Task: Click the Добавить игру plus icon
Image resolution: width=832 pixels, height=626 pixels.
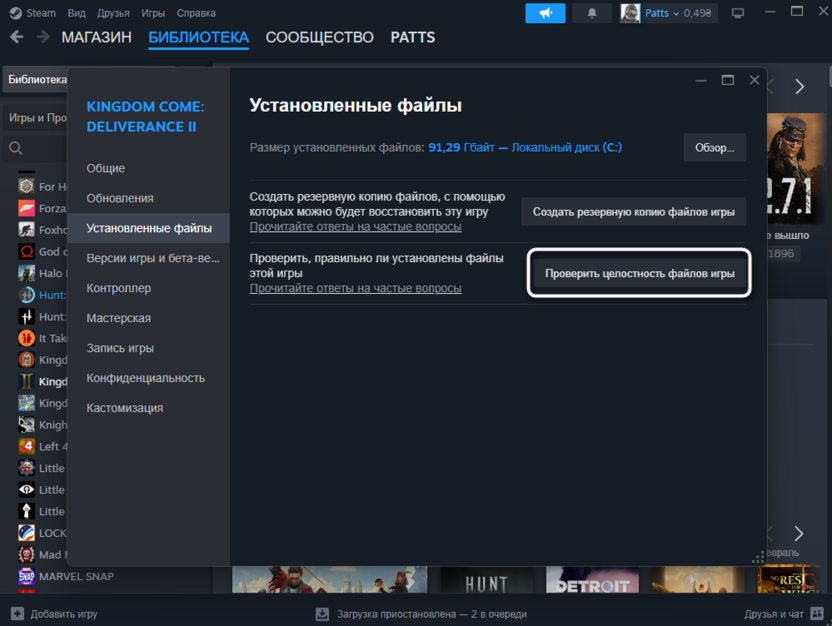Action: click(17, 614)
